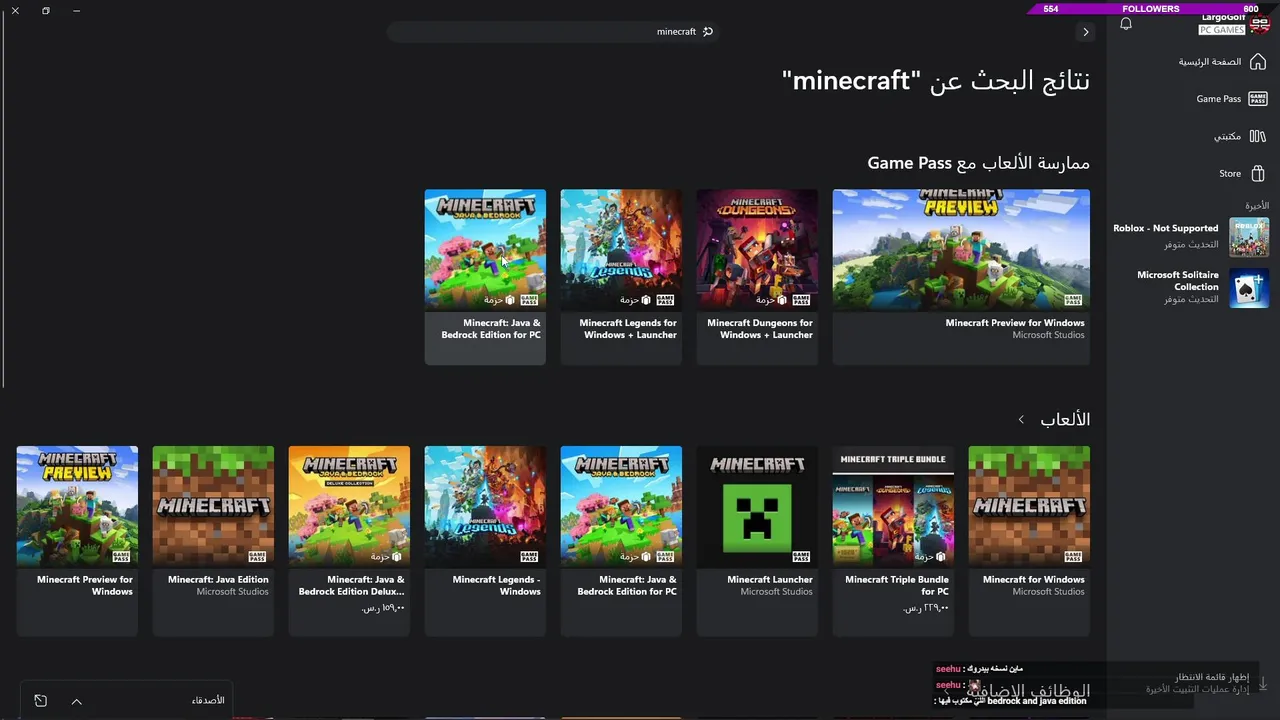Viewport: 1280px width, 720px height.
Task: Open the Java & Bedrock Edition Deluxe card
Action: pos(349,541)
